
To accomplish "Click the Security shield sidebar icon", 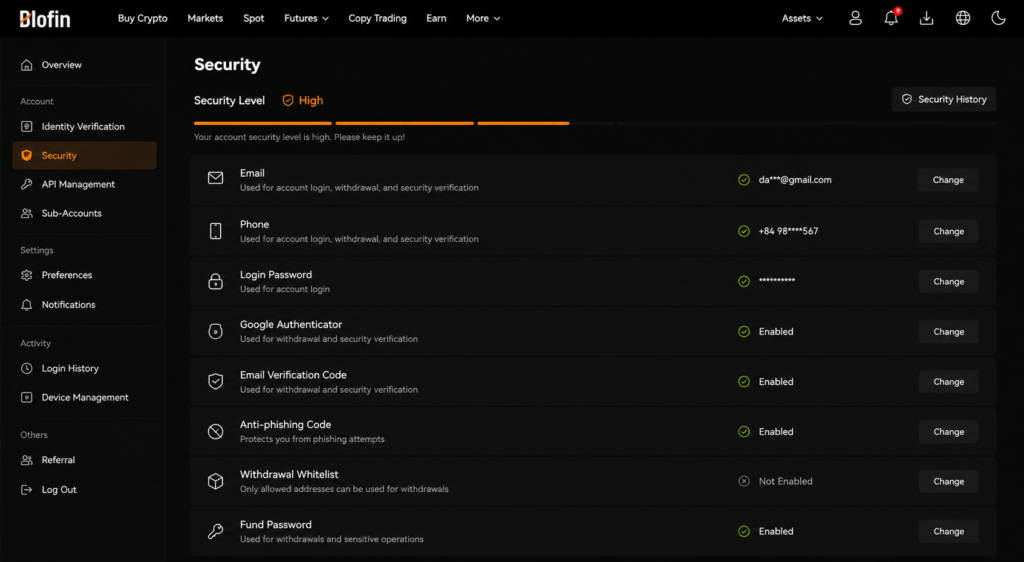I will point(27,155).
